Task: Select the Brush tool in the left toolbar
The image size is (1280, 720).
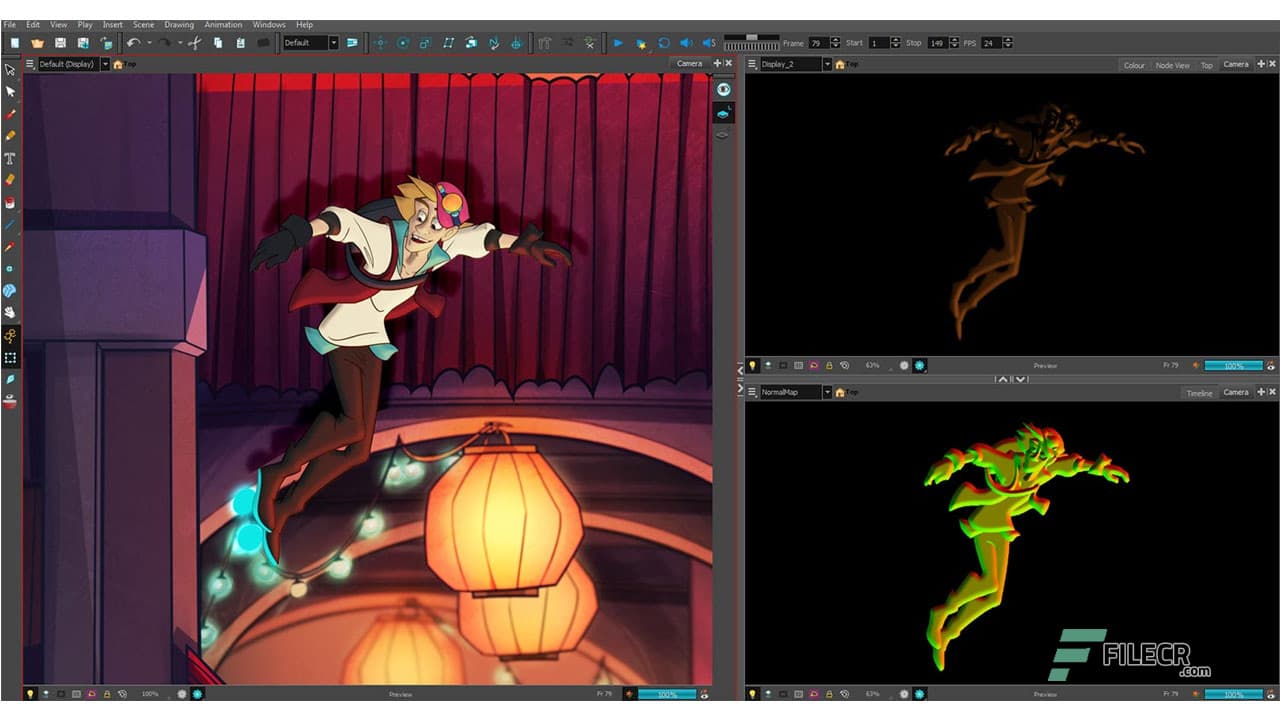Action: (10, 113)
